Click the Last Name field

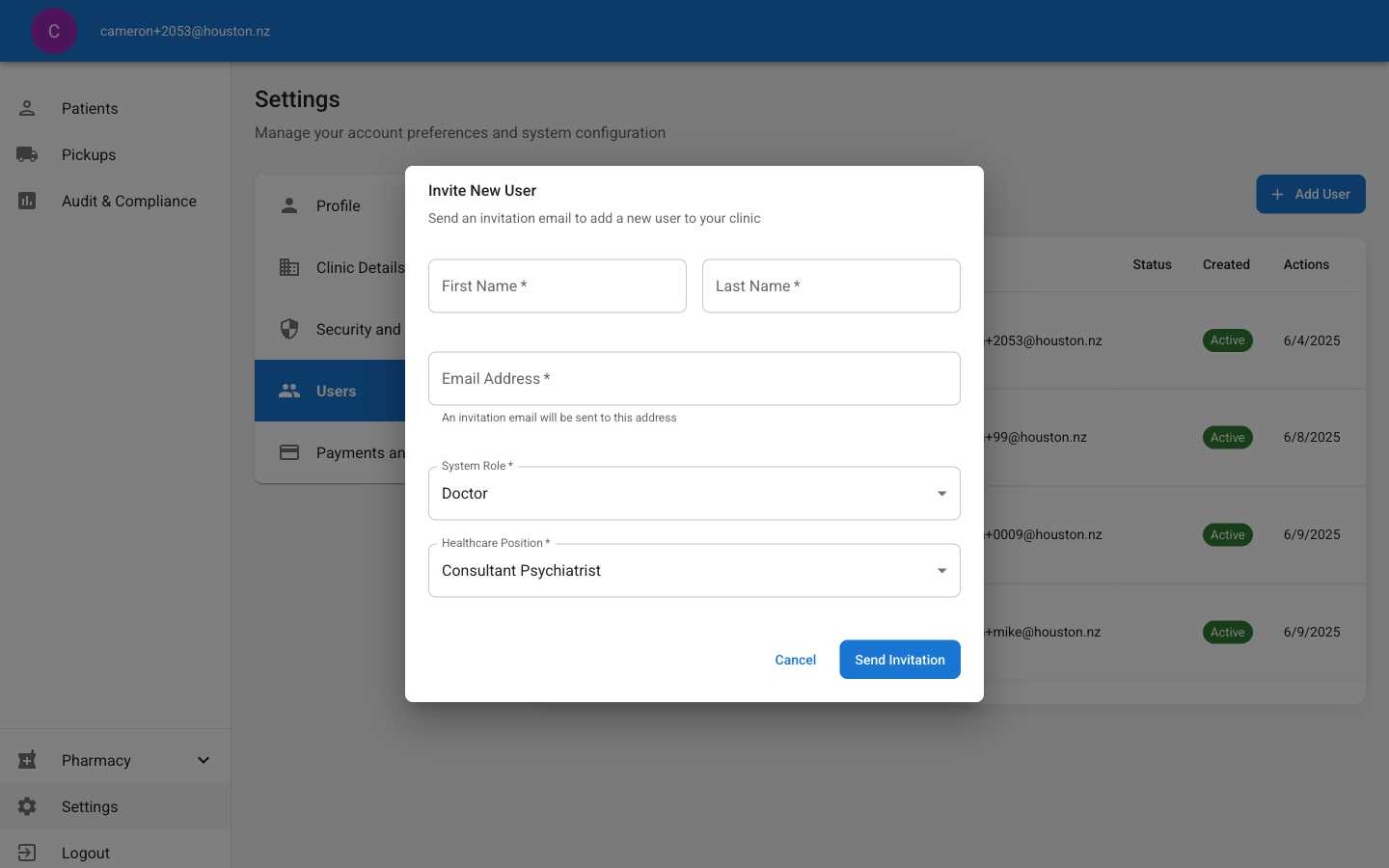(831, 285)
